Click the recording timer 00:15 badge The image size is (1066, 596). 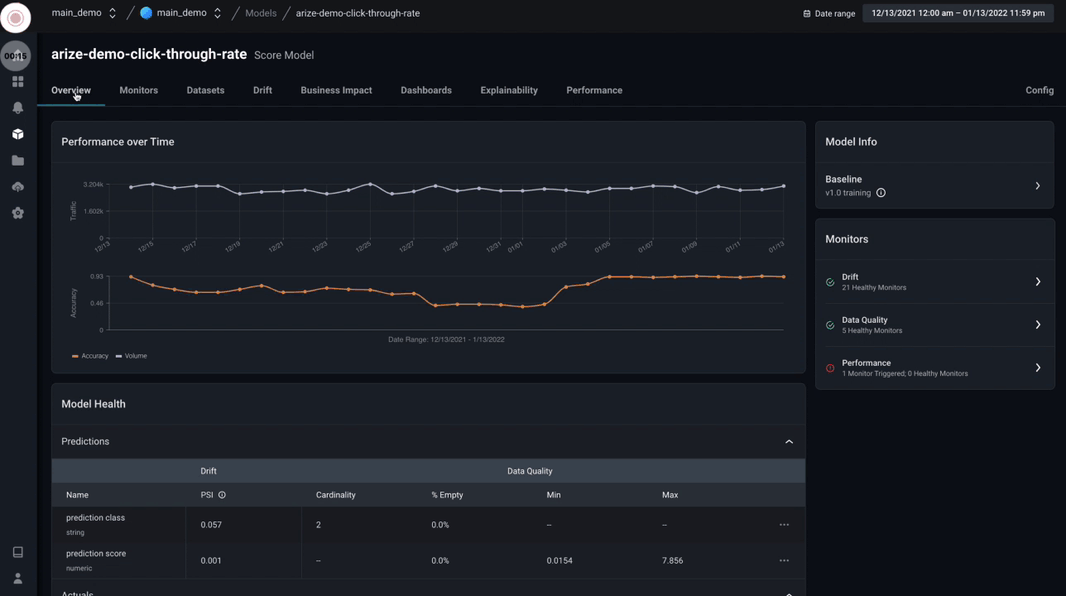(x=16, y=56)
